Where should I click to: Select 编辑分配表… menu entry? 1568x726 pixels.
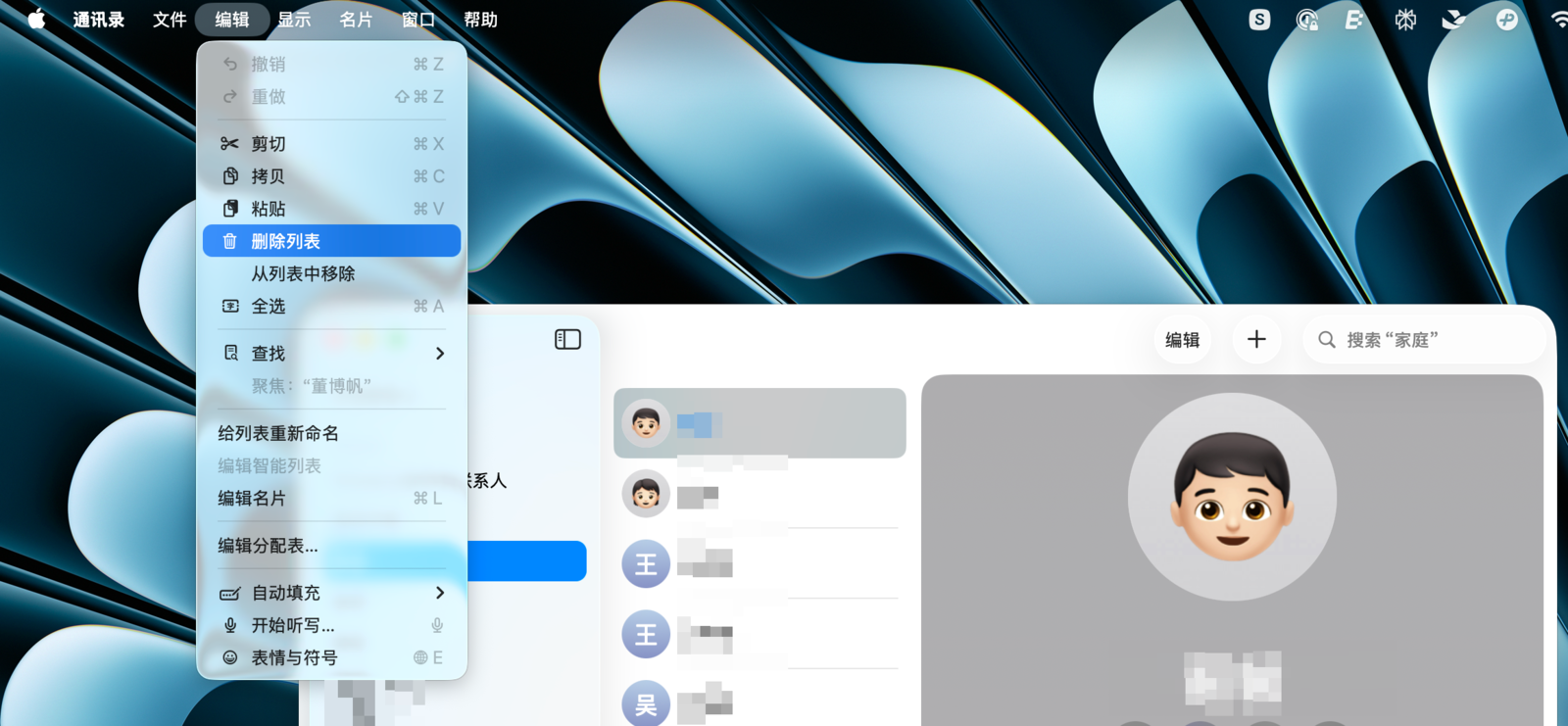(x=268, y=546)
